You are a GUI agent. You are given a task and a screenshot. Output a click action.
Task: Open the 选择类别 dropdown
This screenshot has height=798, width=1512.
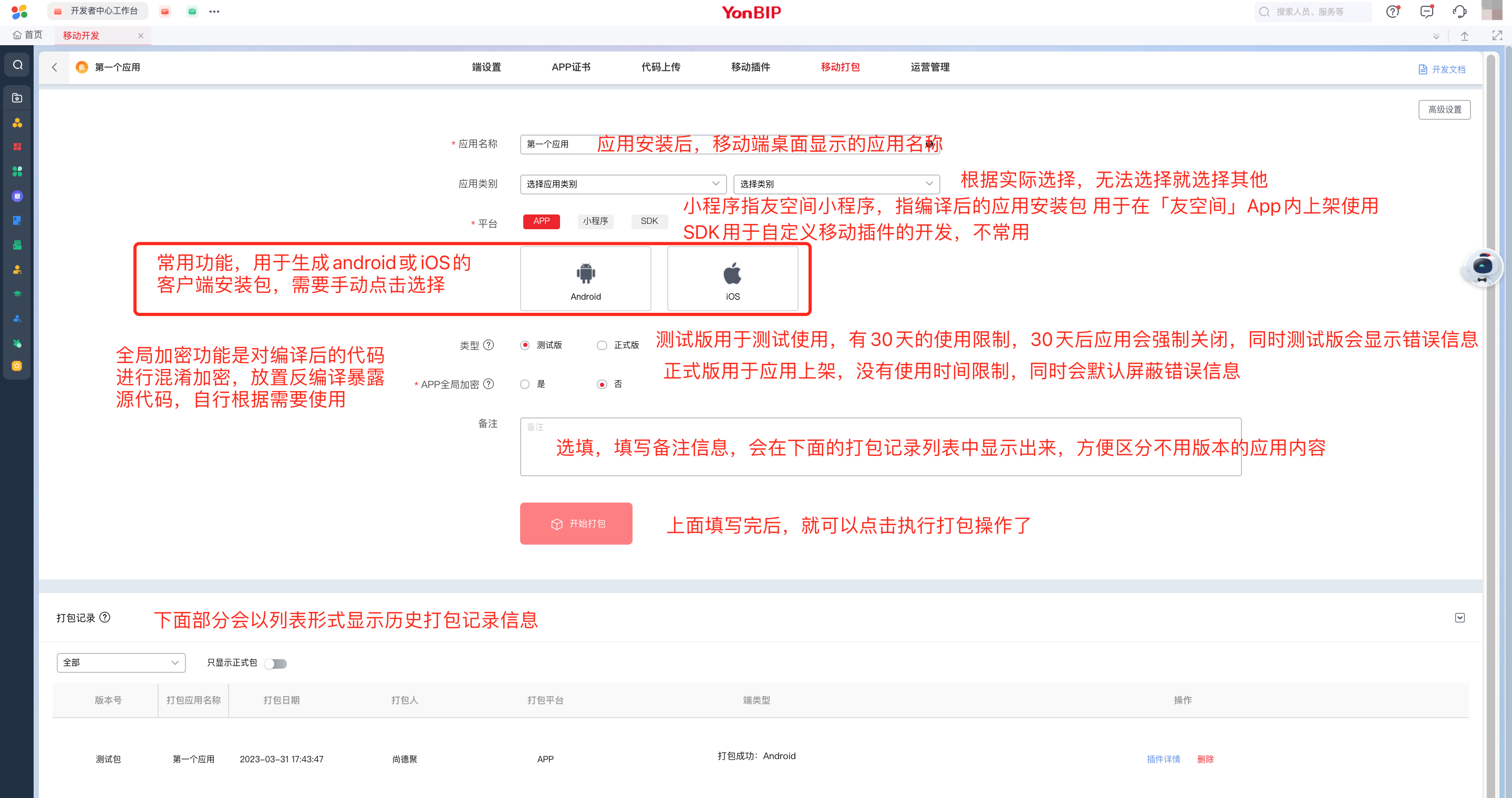(x=836, y=184)
